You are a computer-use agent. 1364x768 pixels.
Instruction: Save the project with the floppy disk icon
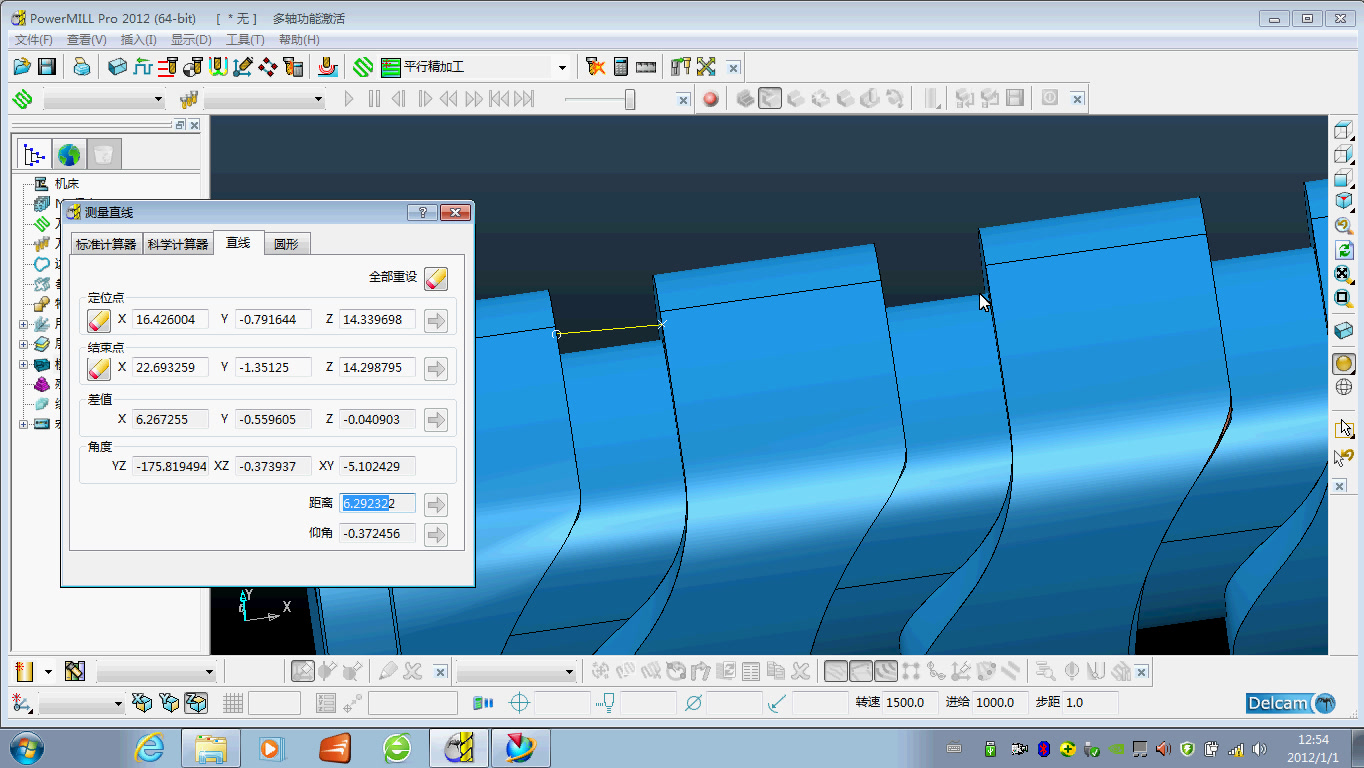coord(47,67)
